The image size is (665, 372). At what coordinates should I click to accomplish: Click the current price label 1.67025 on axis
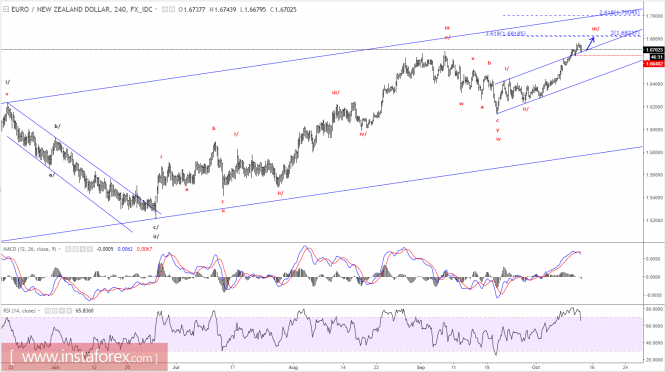[654, 50]
